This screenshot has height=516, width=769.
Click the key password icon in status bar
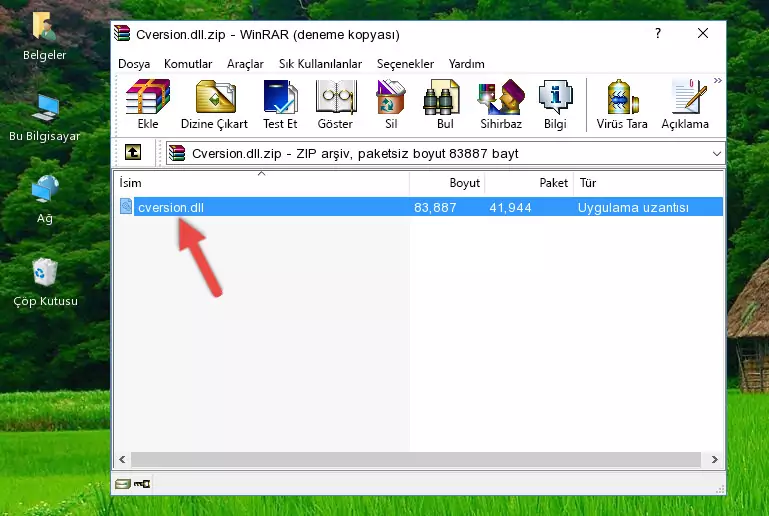(142, 484)
